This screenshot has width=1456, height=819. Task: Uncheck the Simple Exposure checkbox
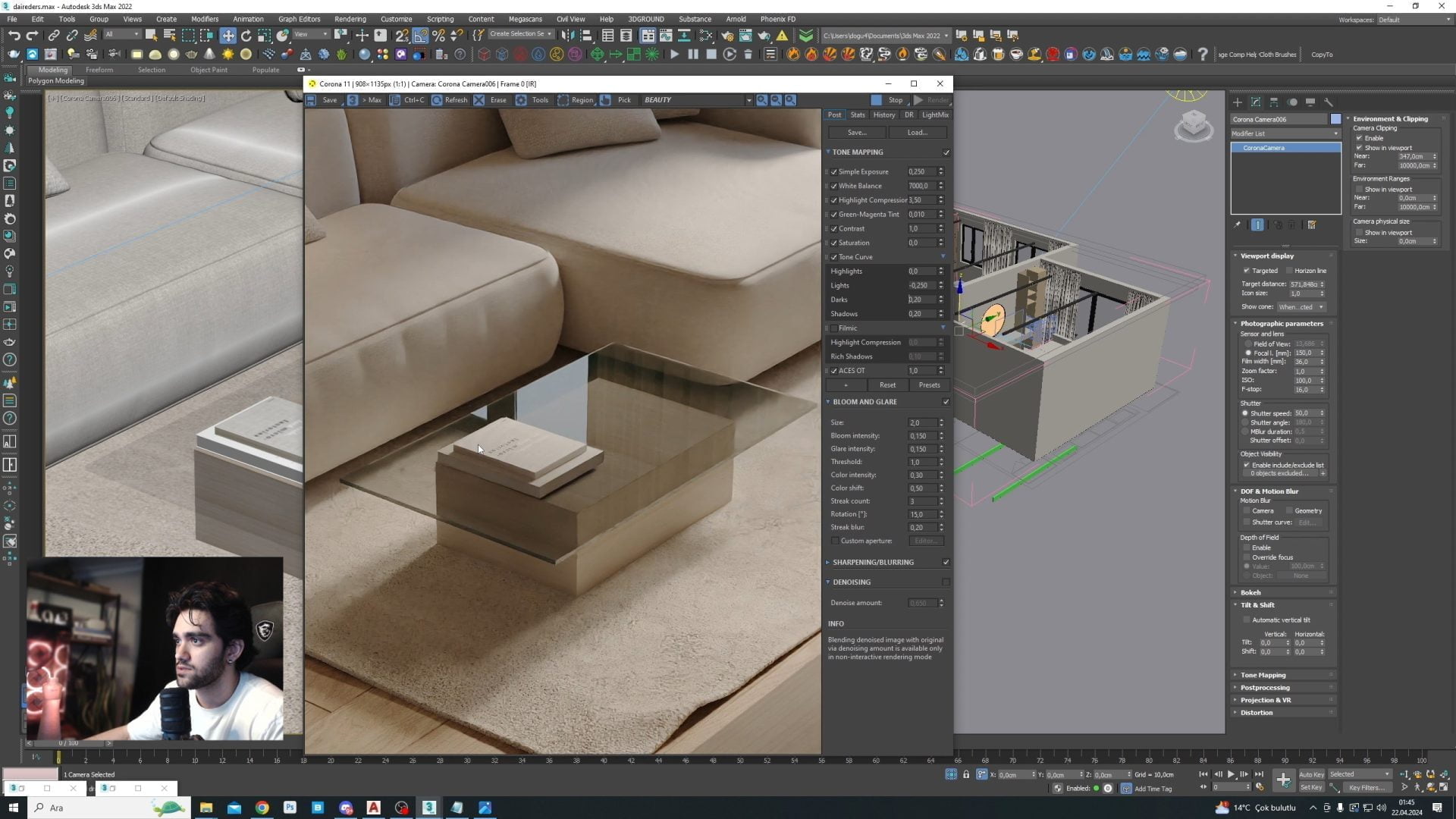[x=834, y=172]
